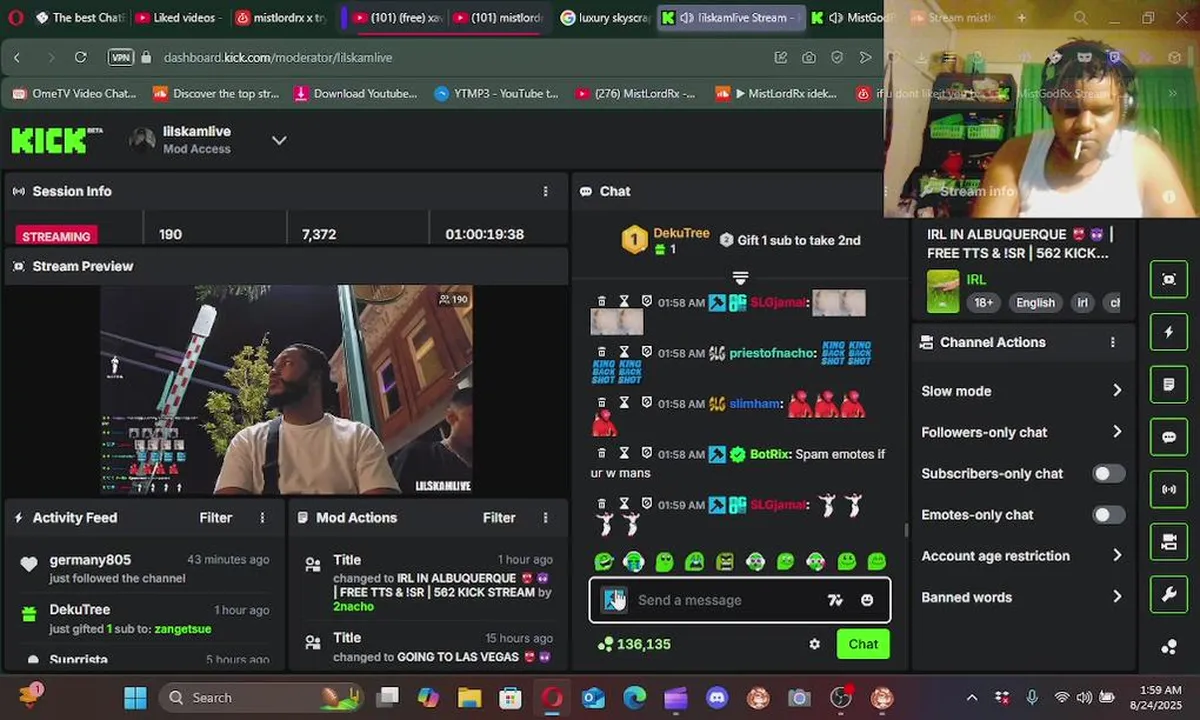Open File Explorer from the taskbar

469,697
